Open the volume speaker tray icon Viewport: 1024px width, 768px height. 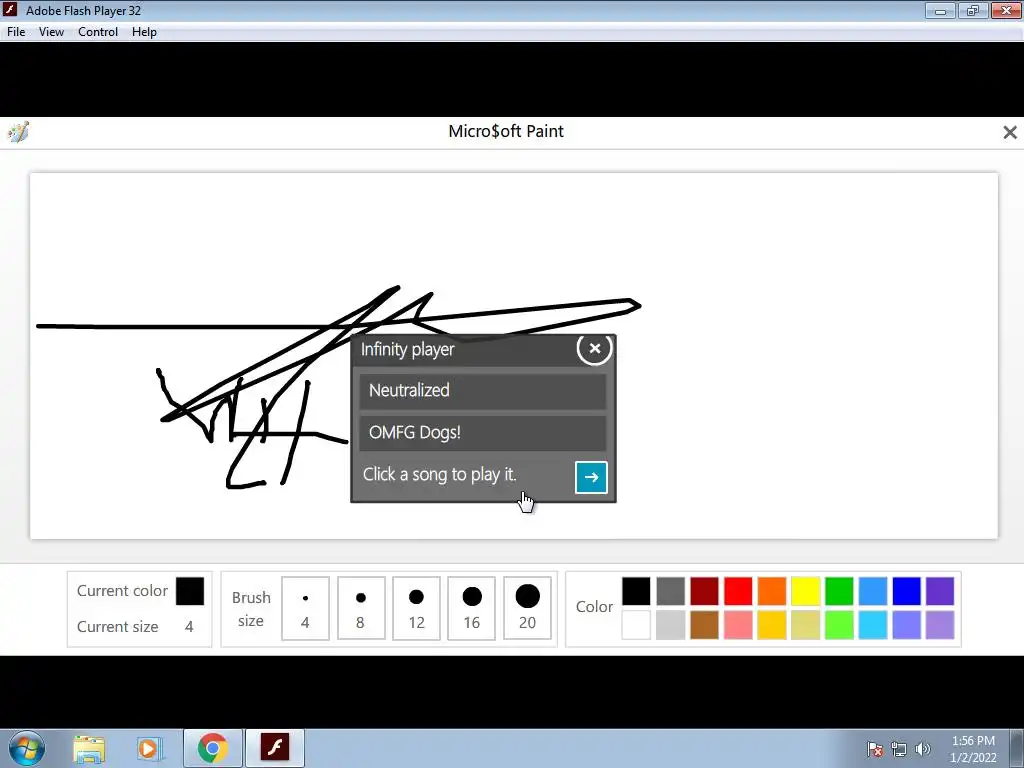pyautogui.click(x=922, y=749)
